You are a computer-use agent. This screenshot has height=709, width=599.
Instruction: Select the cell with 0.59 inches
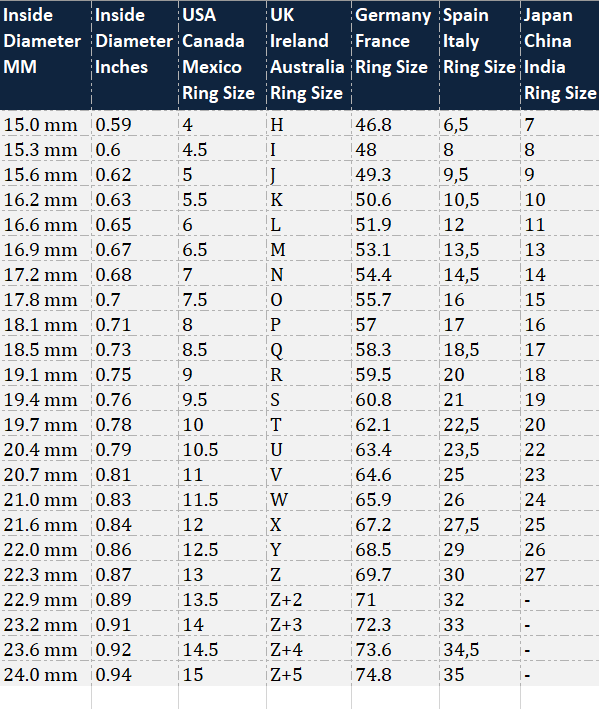point(135,123)
